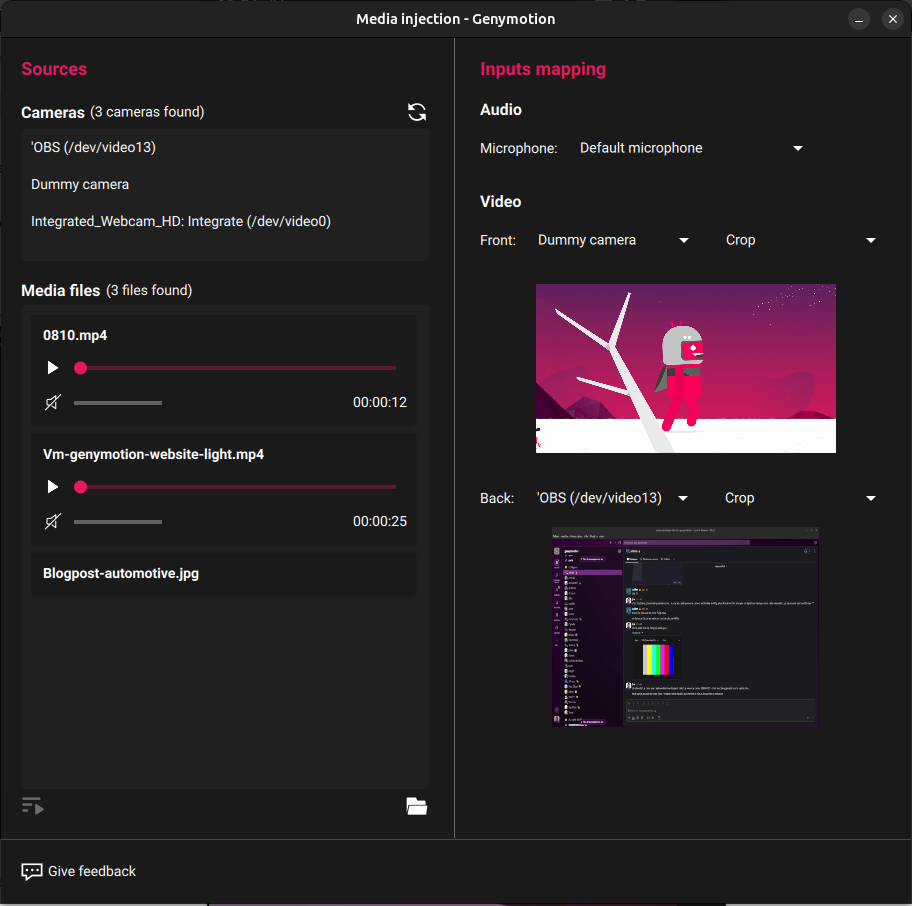912x906 pixels.
Task: Select Dummy camera in the cameras list
Action: coord(80,184)
